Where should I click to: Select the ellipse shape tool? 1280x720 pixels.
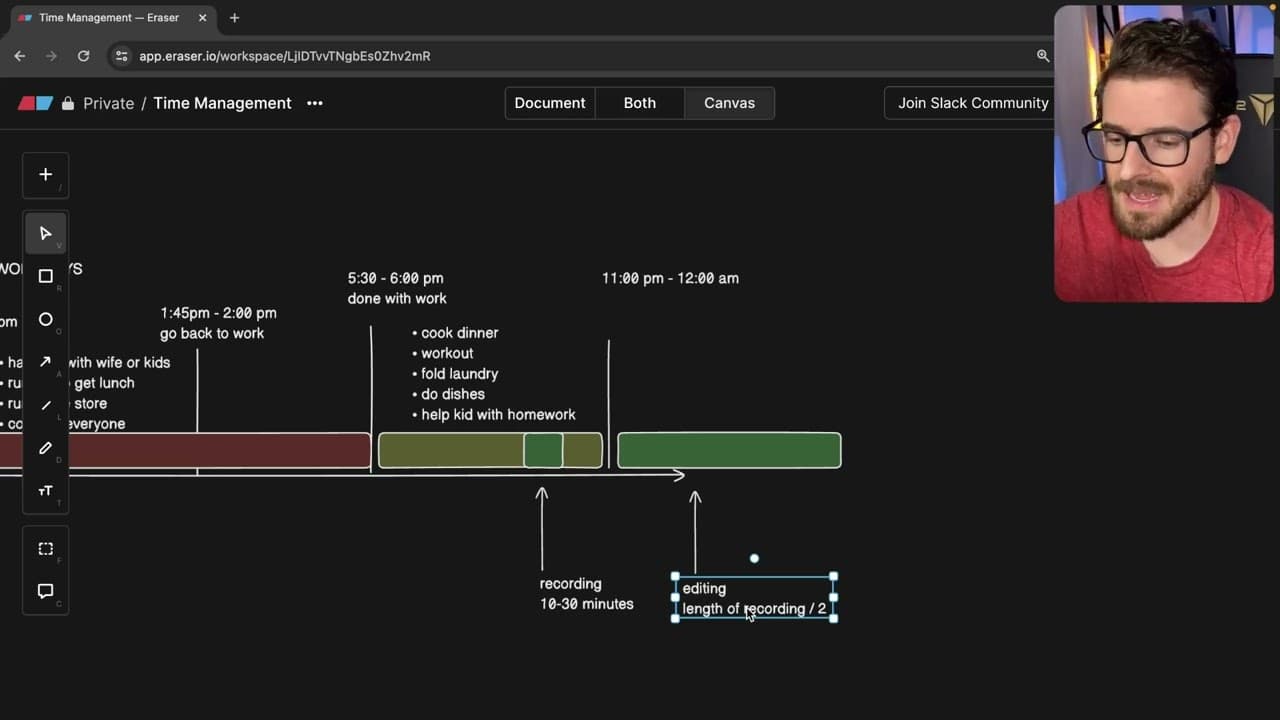tap(45, 319)
